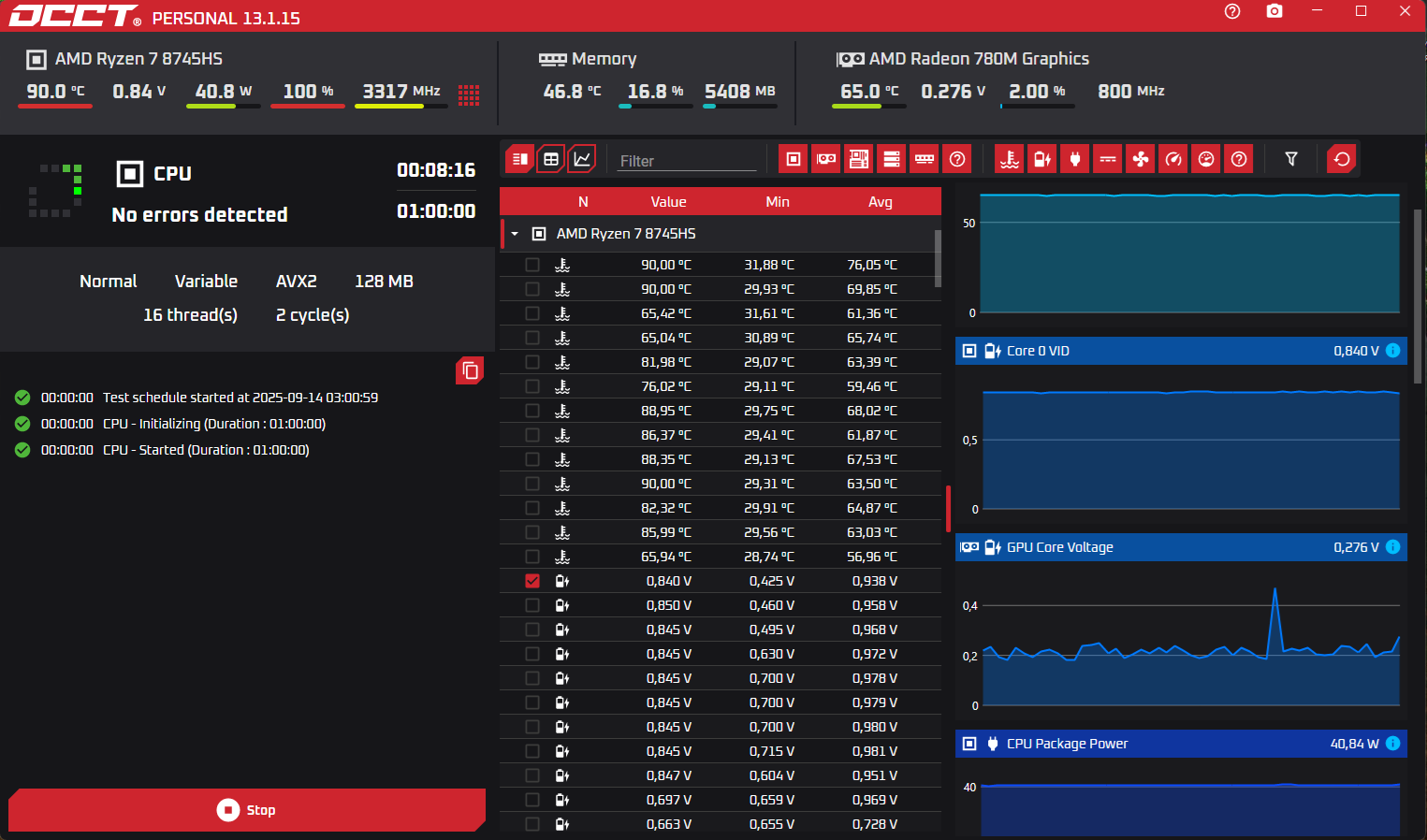Check the first 90,00 °C sensor row box
The width and height of the screenshot is (1427, 840).
[x=532, y=265]
